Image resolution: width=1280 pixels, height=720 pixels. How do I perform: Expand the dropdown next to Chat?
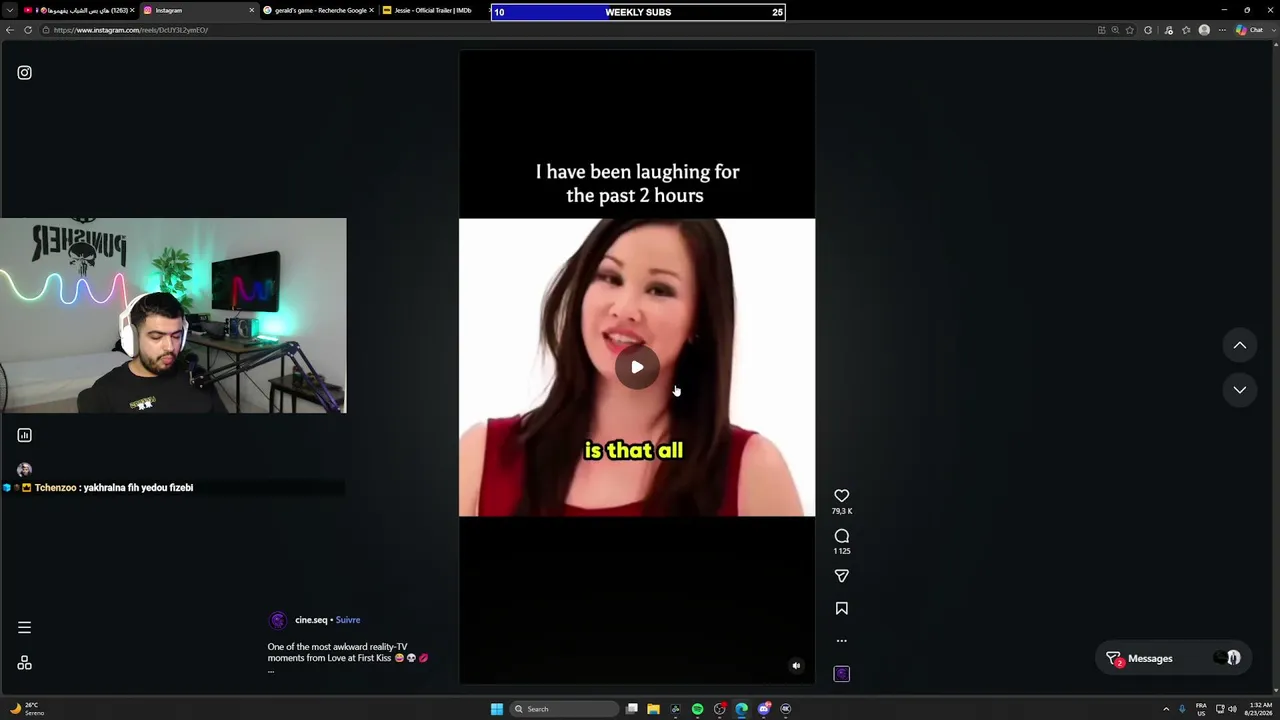point(1273,30)
